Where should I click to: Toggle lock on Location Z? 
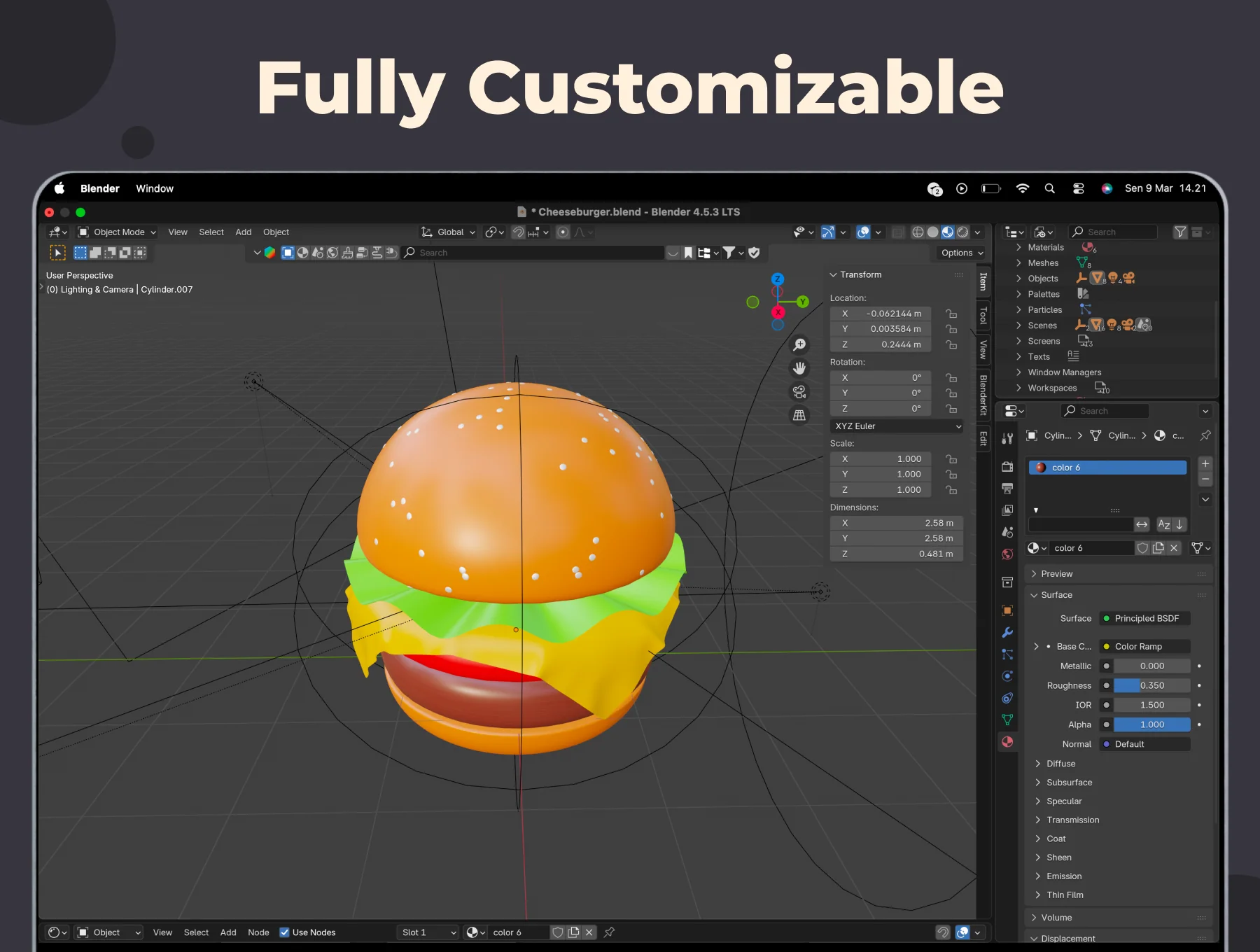(x=951, y=344)
